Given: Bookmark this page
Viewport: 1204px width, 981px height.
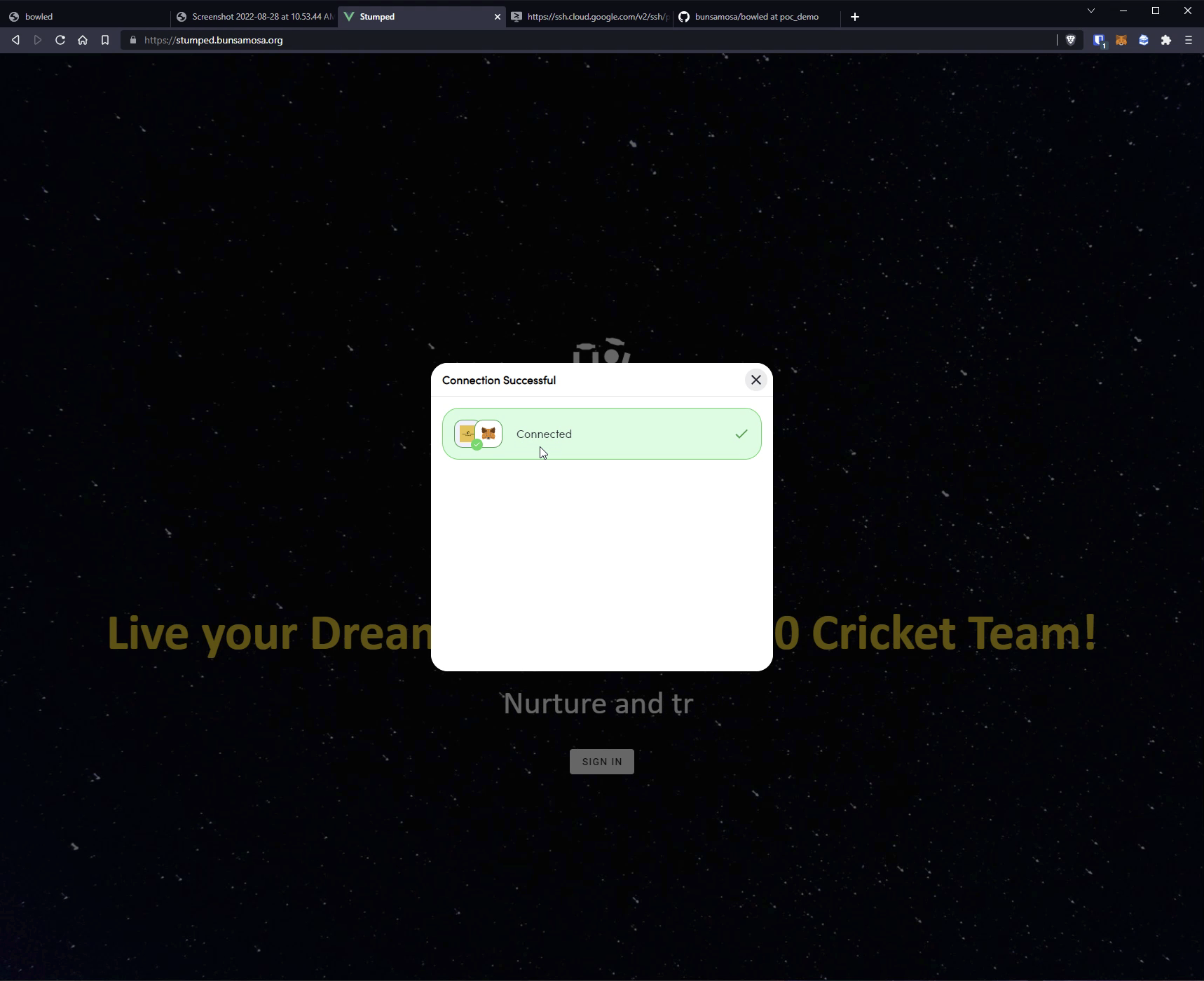Looking at the screenshot, I should 105,40.
